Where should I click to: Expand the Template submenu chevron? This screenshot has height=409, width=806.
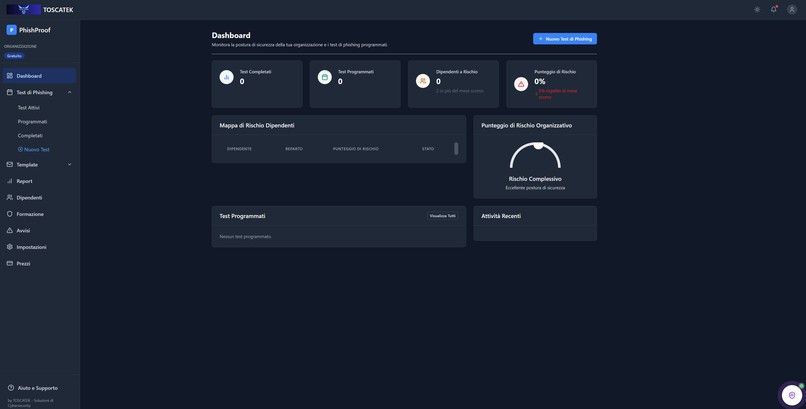pyautogui.click(x=69, y=164)
